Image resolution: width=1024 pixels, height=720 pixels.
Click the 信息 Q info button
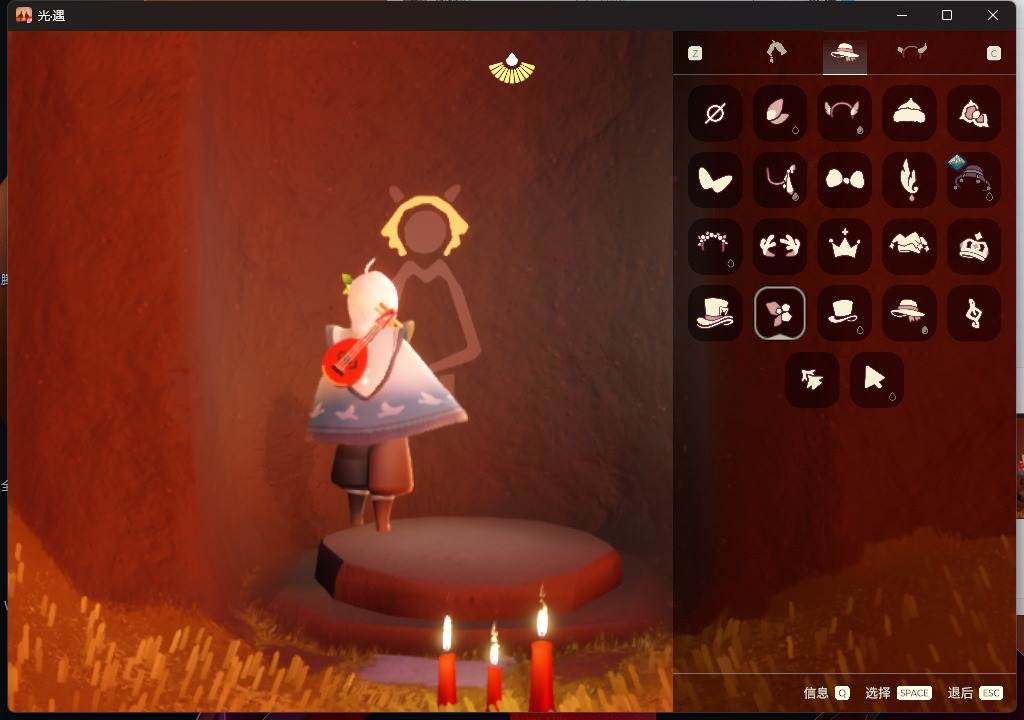point(826,693)
